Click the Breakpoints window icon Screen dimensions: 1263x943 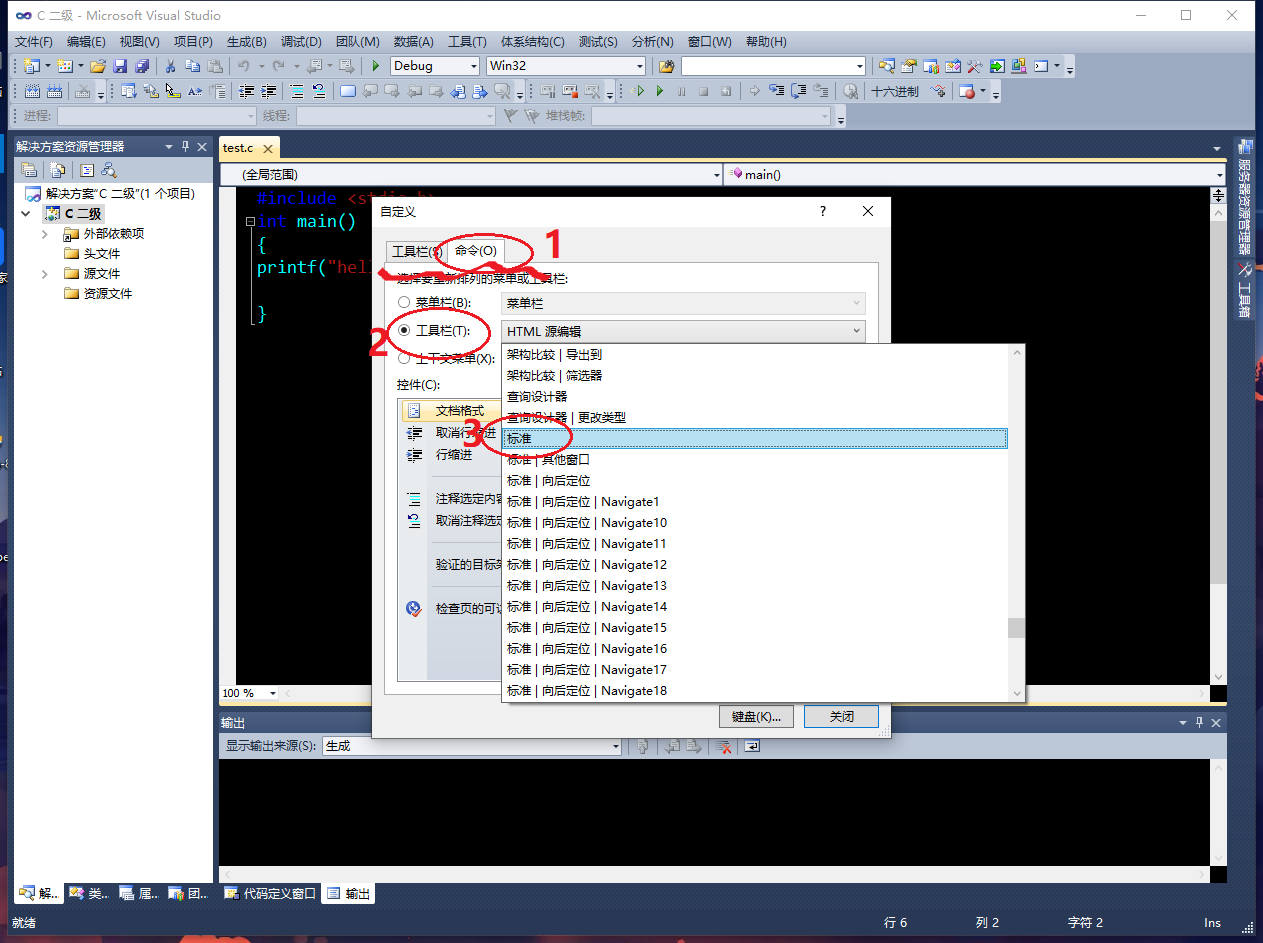click(x=966, y=91)
